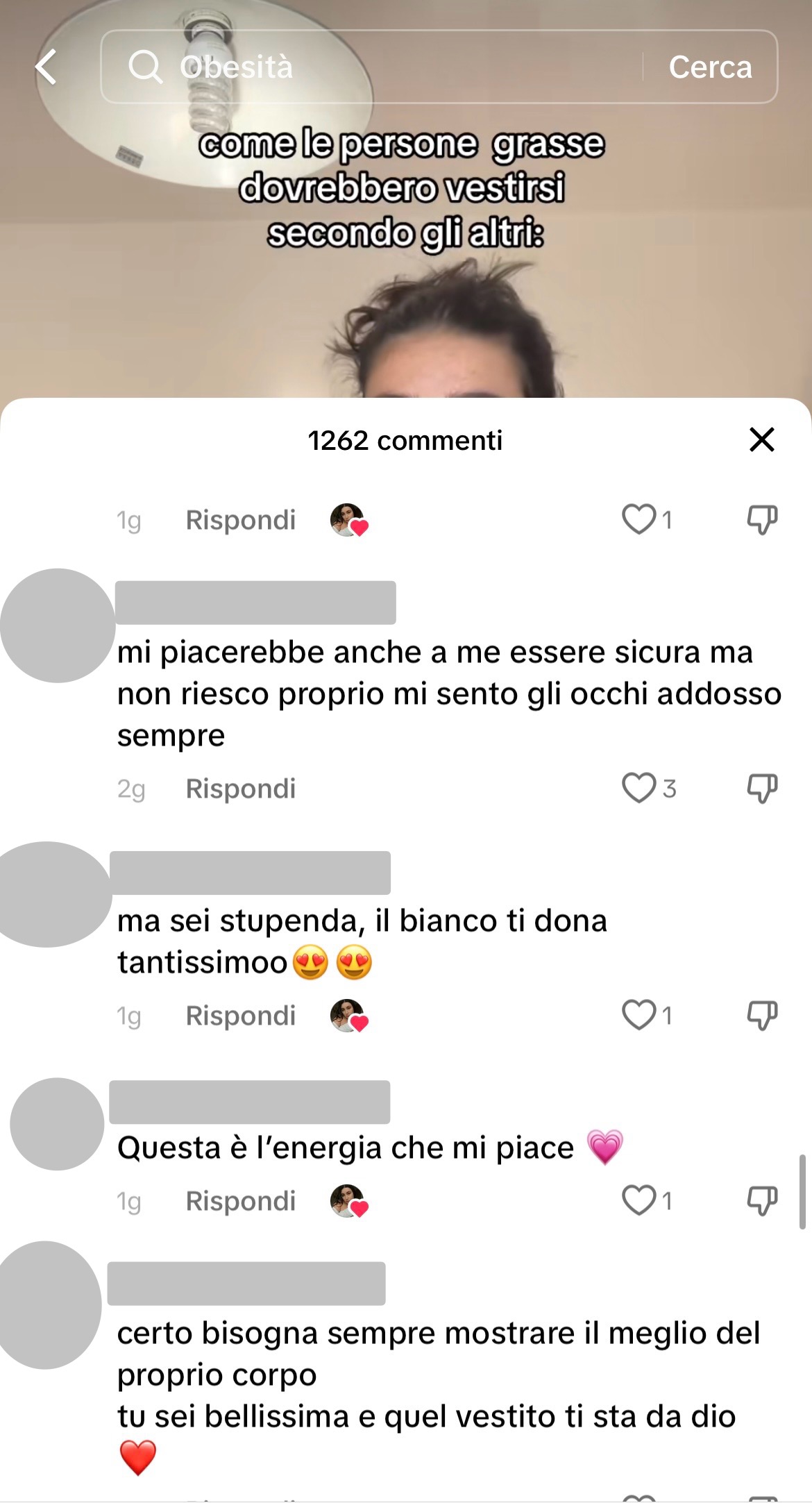
Task: Tap thumbs-down on the topmost partial comment
Action: click(x=762, y=520)
